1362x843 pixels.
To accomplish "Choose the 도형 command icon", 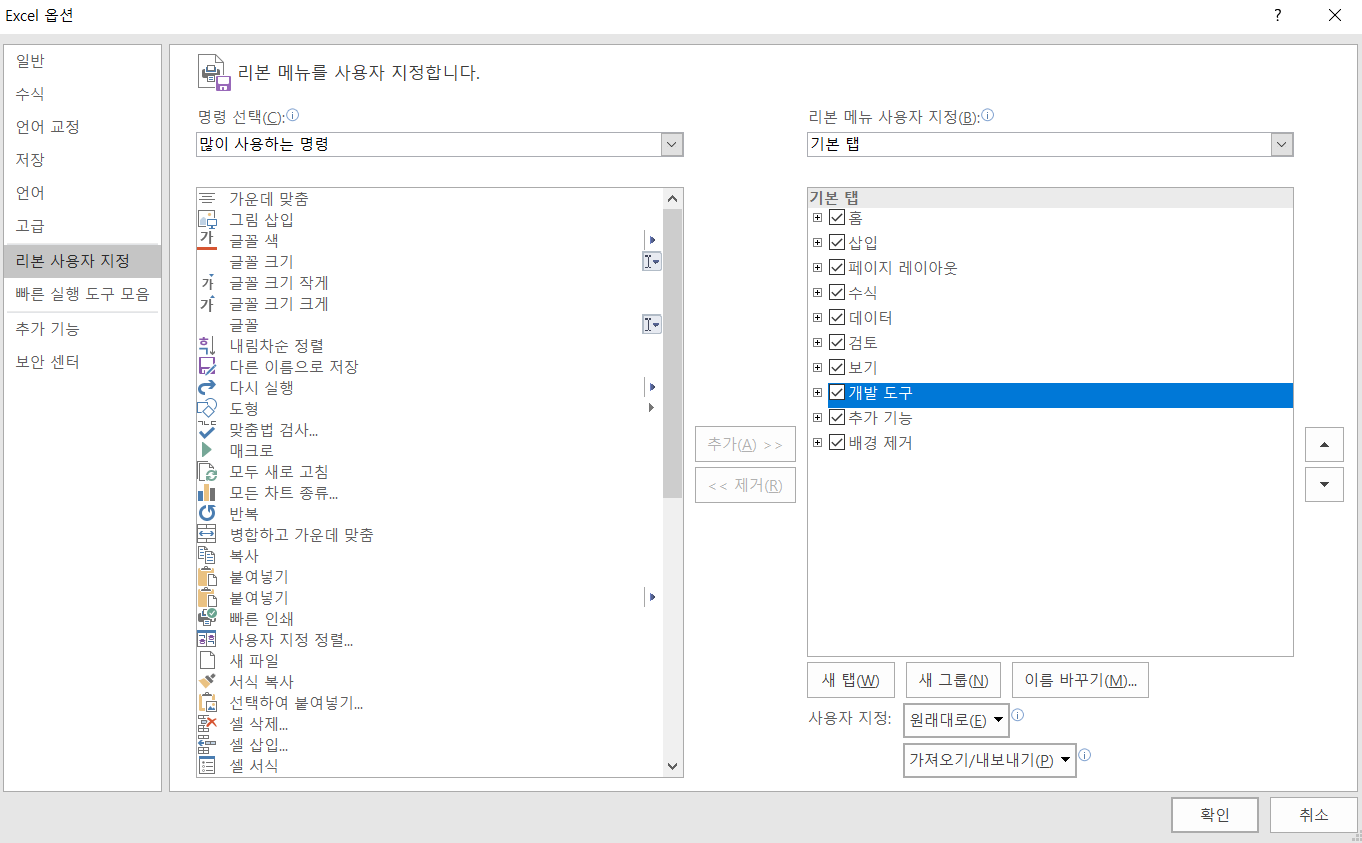I will (x=207, y=409).
